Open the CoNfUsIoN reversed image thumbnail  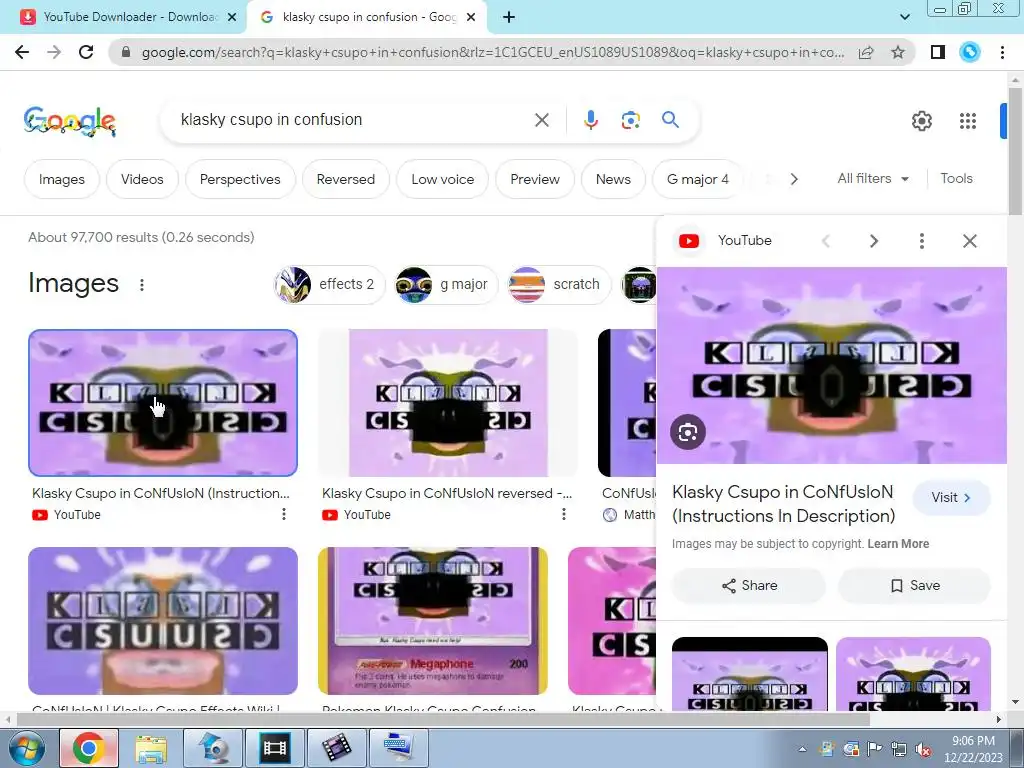[x=447, y=403]
